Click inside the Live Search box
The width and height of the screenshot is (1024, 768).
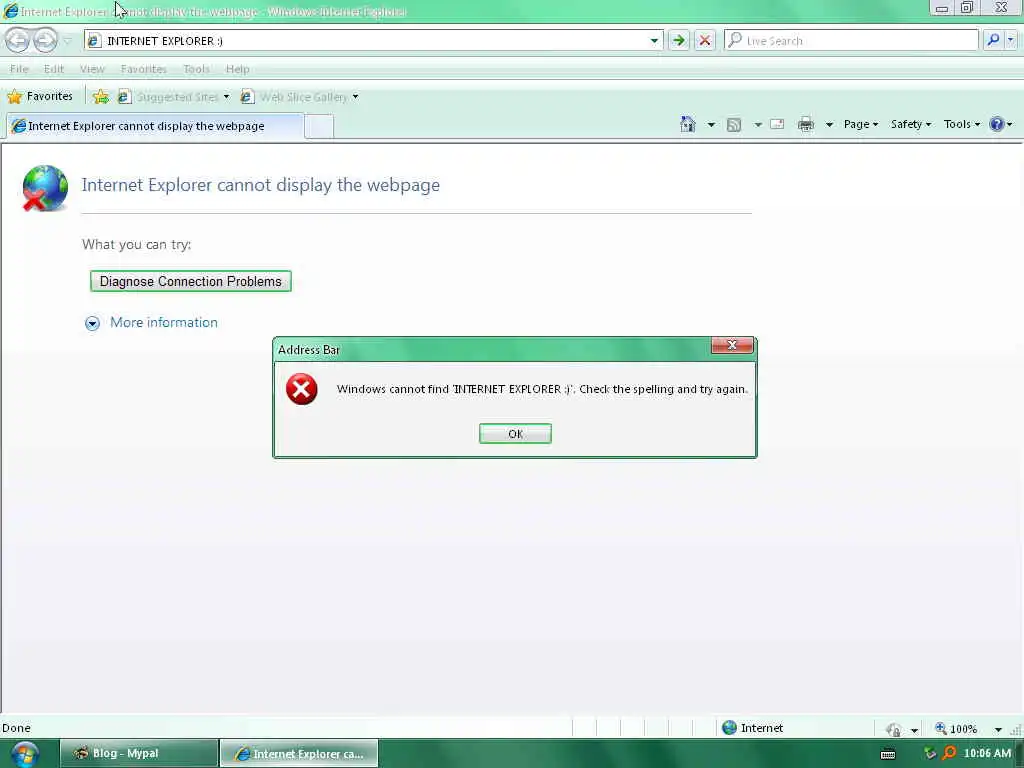pos(851,40)
